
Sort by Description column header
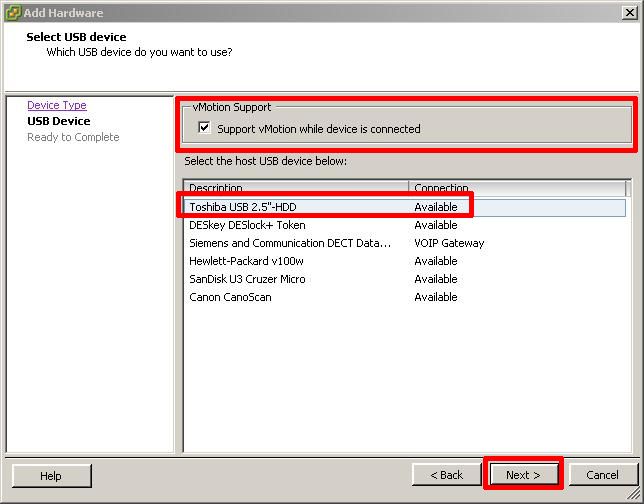[x=296, y=187]
